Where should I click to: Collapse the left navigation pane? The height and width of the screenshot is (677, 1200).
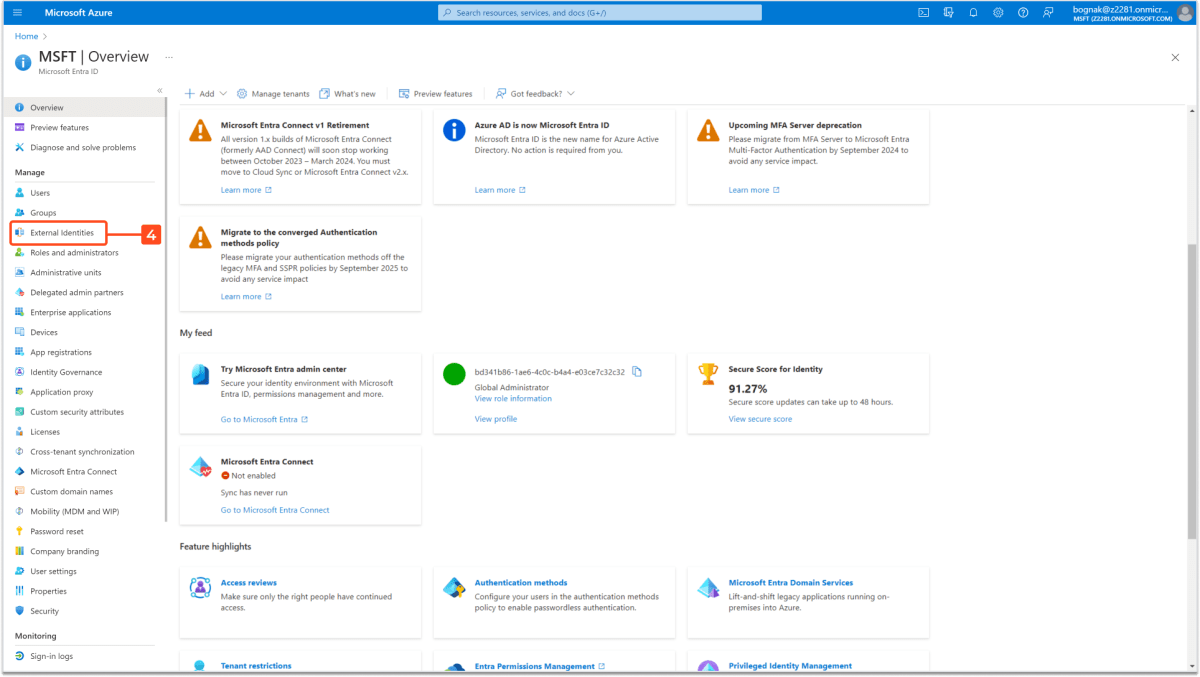[x=159, y=89]
